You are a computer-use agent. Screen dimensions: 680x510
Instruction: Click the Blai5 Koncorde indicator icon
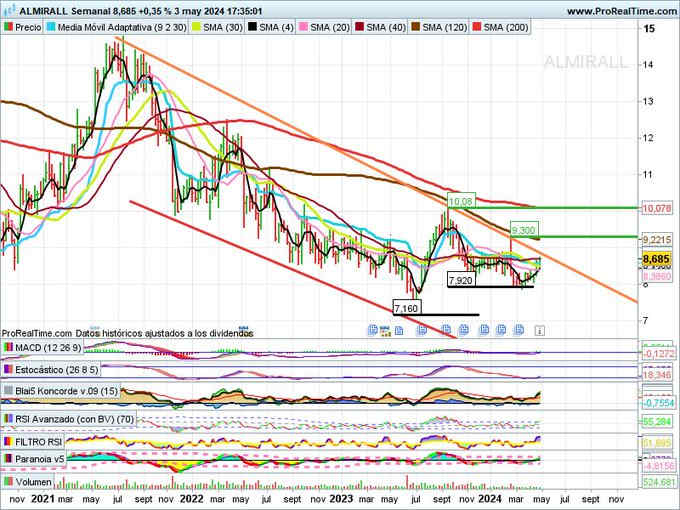pos(8,391)
